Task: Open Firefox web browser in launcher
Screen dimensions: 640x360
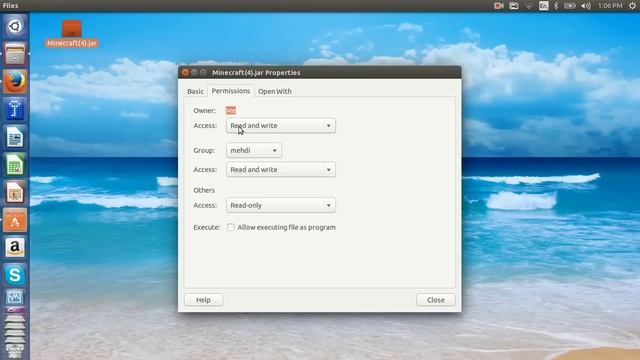Action: [15, 81]
